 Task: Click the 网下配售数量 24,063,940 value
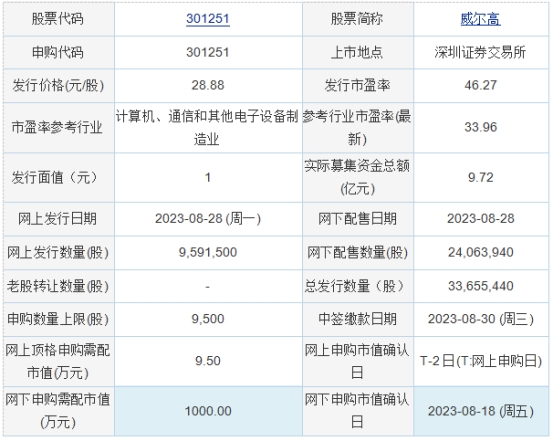pos(481,252)
